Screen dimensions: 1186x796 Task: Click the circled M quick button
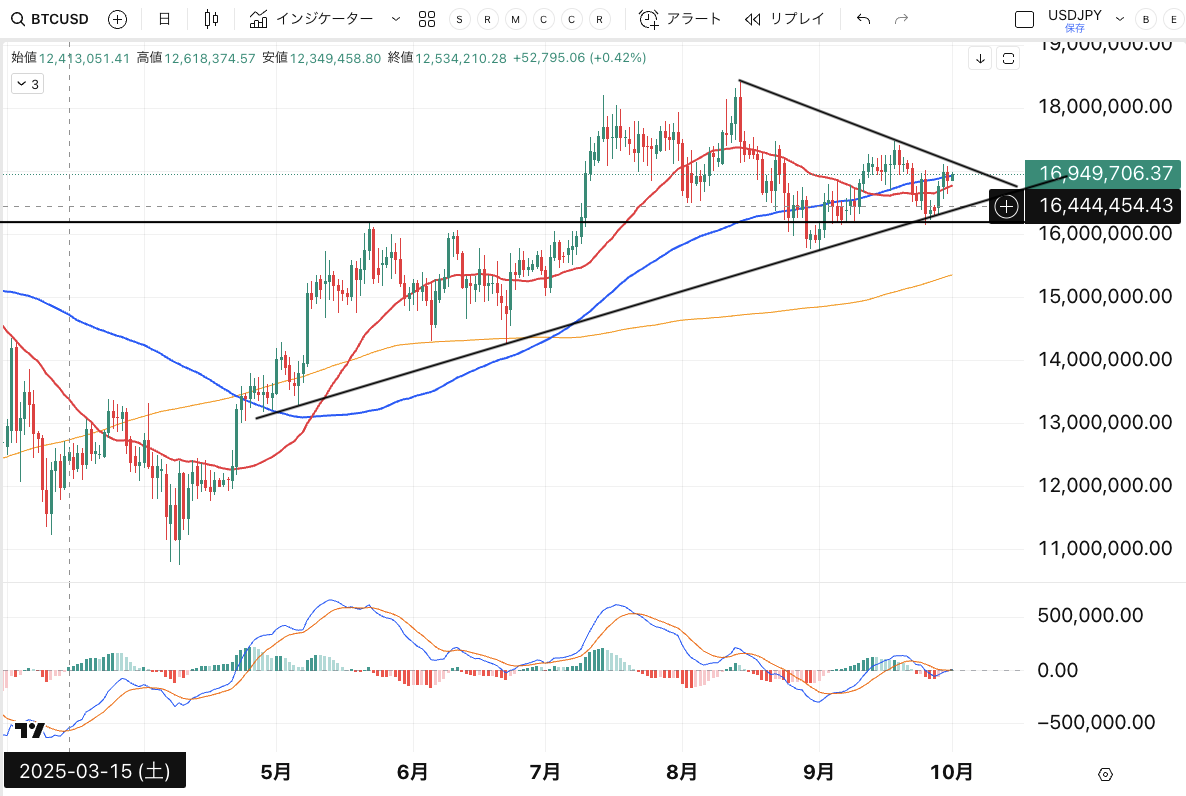pyautogui.click(x=515, y=20)
